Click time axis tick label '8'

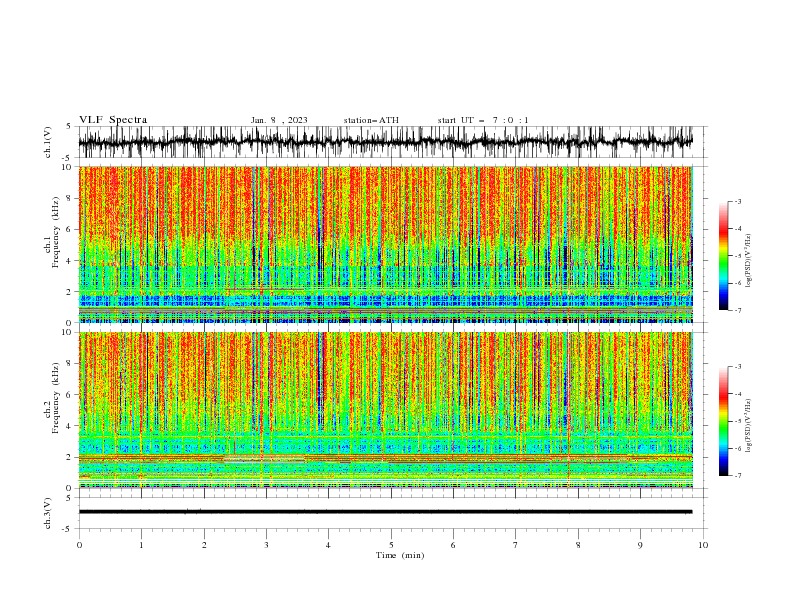point(578,545)
